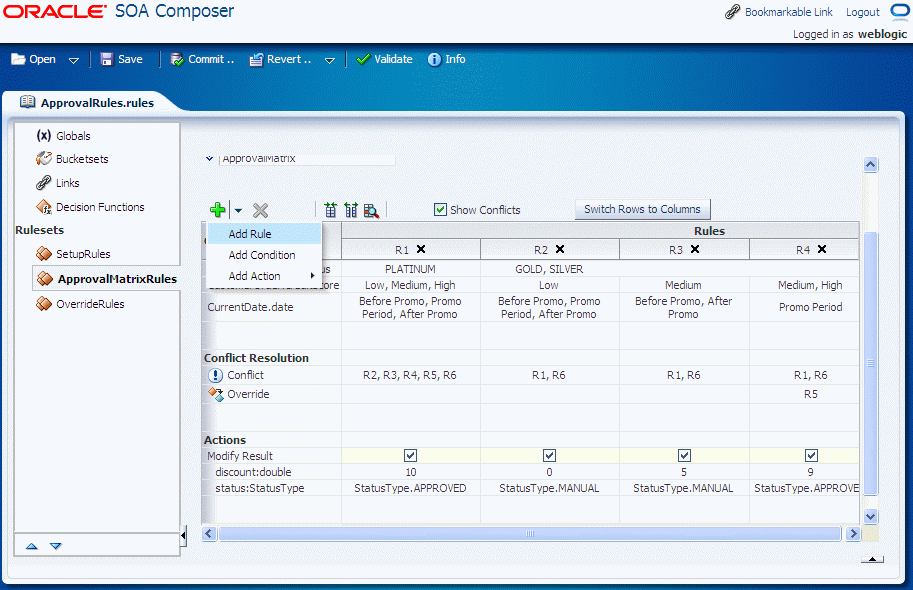Image resolution: width=913 pixels, height=590 pixels.
Task: Click the OverrideRules ruleset icon
Action: (44, 303)
